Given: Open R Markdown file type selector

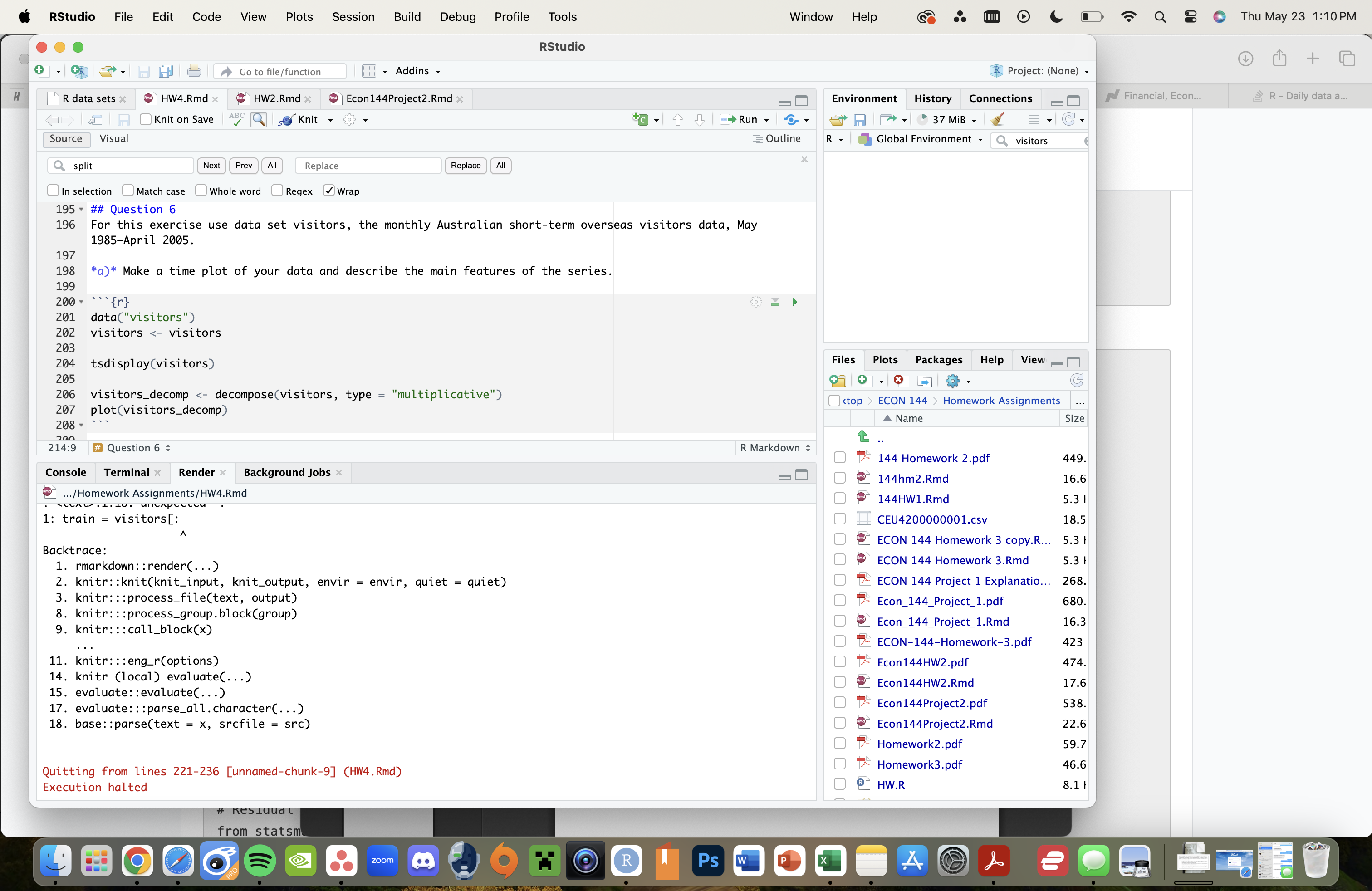Looking at the screenshot, I should 775,447.
